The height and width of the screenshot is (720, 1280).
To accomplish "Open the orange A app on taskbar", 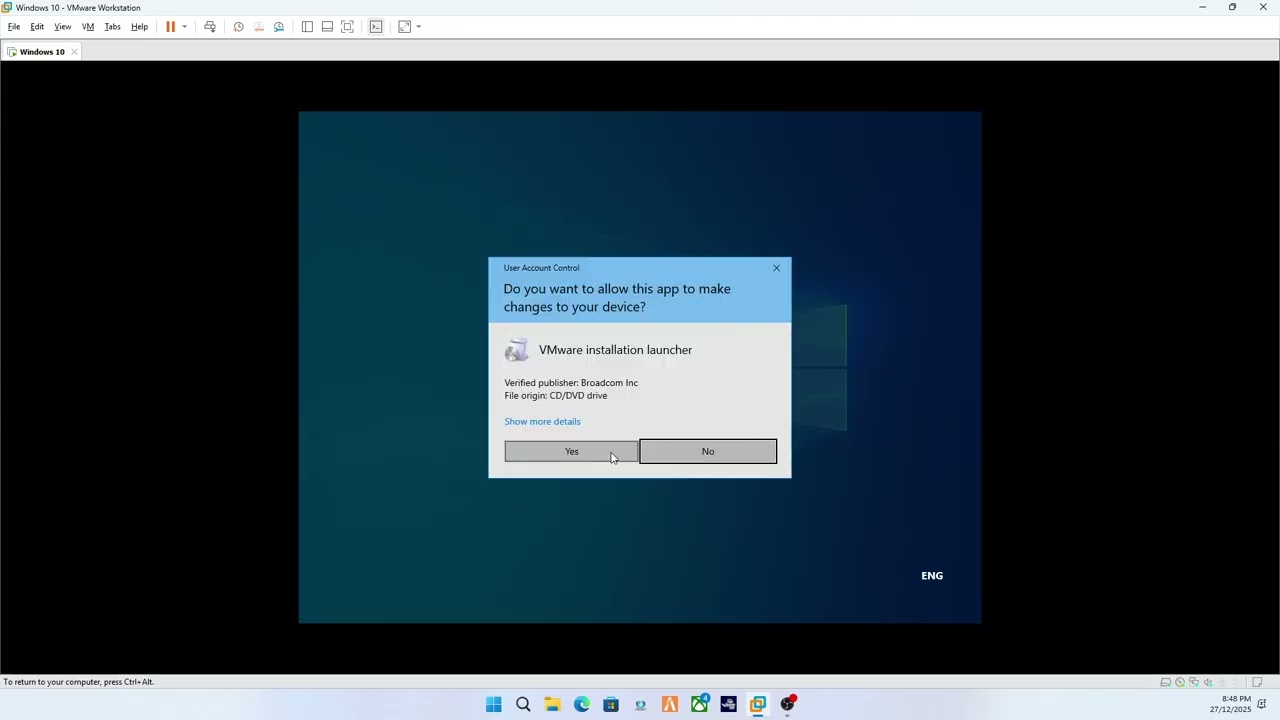I will click(x=670, y=705).
